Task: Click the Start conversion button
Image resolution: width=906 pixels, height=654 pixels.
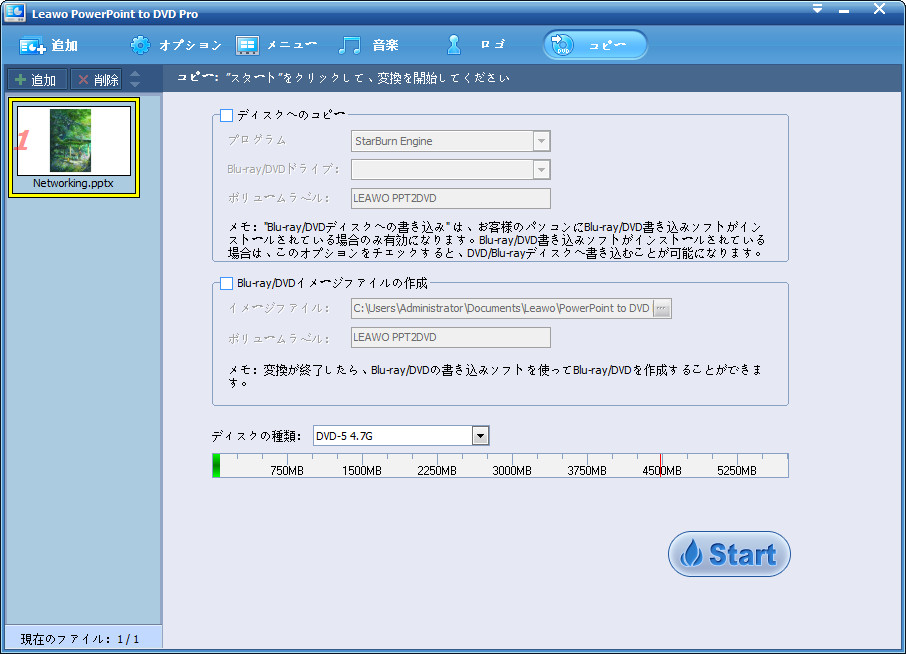Action: 729,553
